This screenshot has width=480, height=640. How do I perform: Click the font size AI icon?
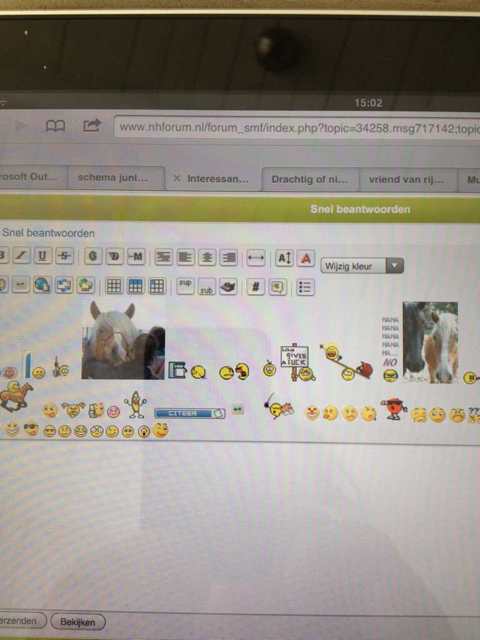tap(284, 258)
